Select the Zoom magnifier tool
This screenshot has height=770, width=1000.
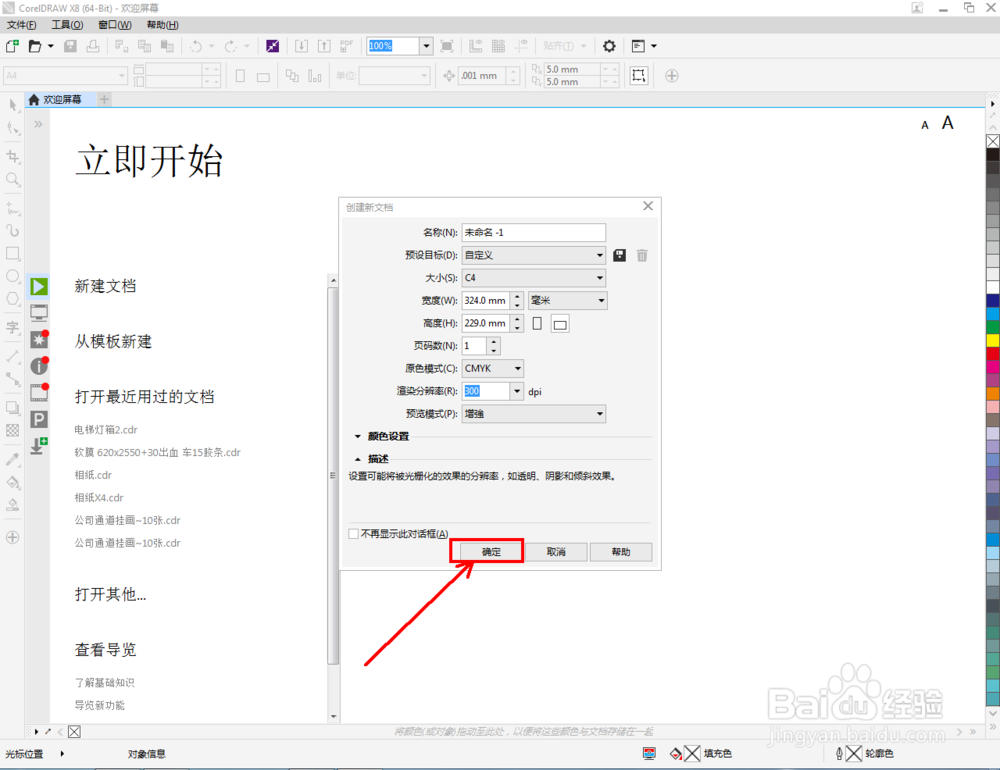[13, 179]
